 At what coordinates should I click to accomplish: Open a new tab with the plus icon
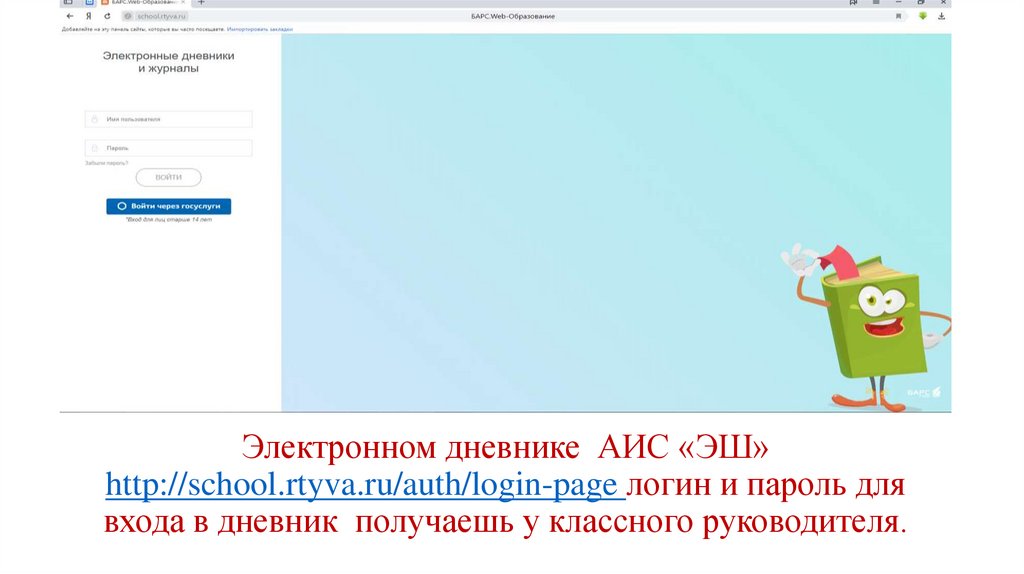(201, 3)
